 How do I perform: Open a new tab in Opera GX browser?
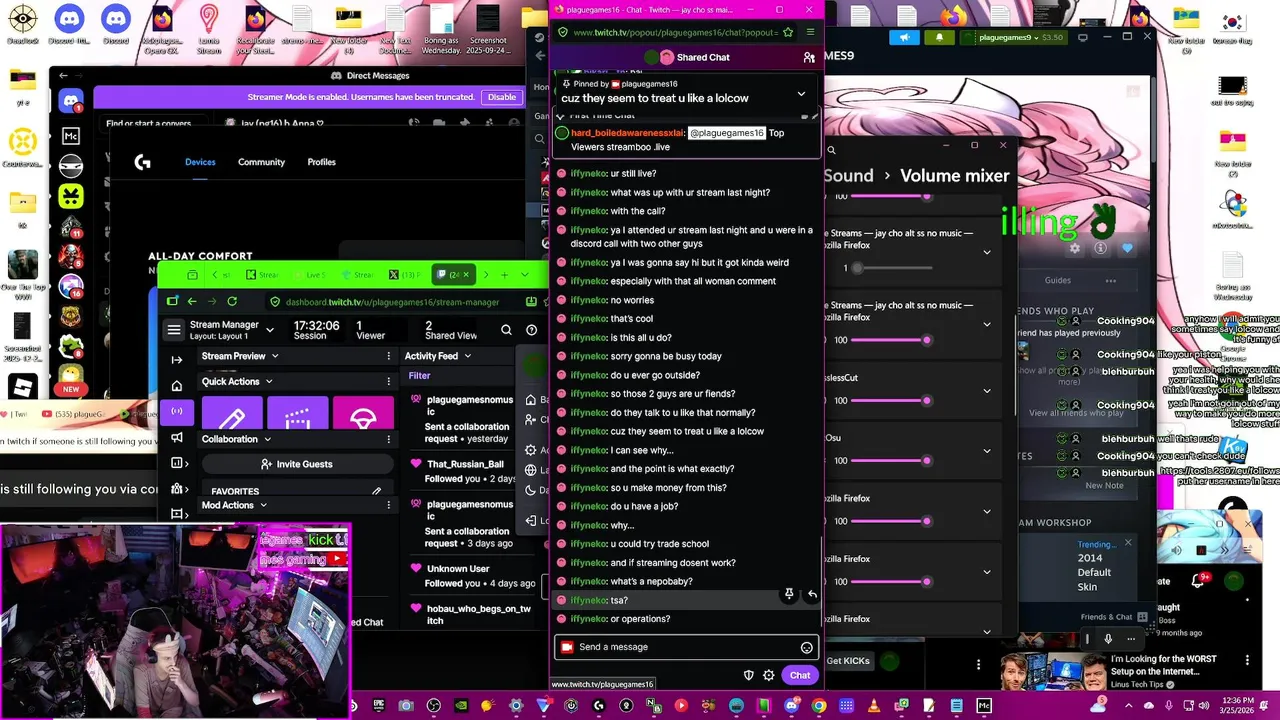tap(505, 275)
